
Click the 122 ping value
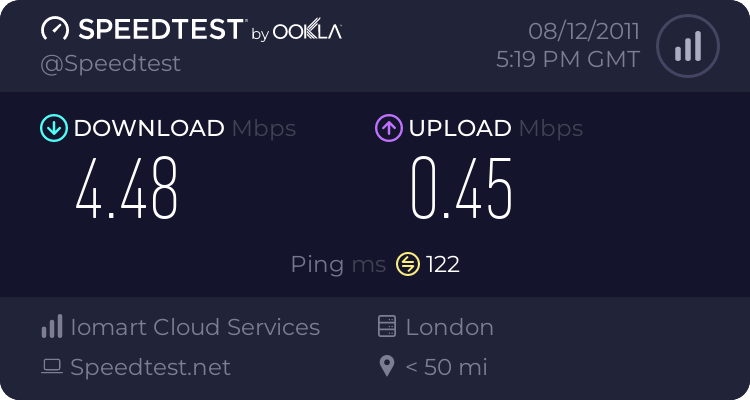click(443, 264)
